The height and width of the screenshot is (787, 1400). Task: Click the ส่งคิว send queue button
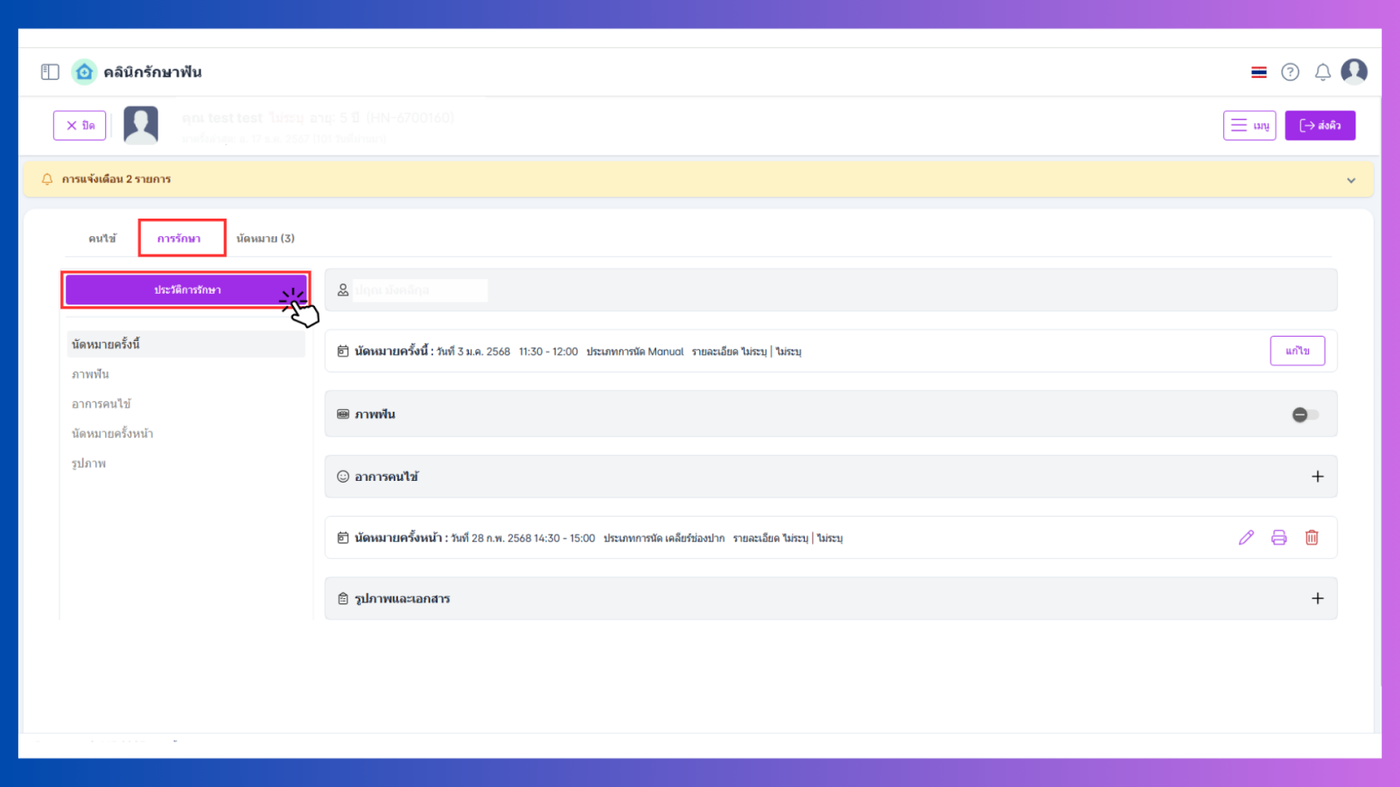(x=1320, y=125)
